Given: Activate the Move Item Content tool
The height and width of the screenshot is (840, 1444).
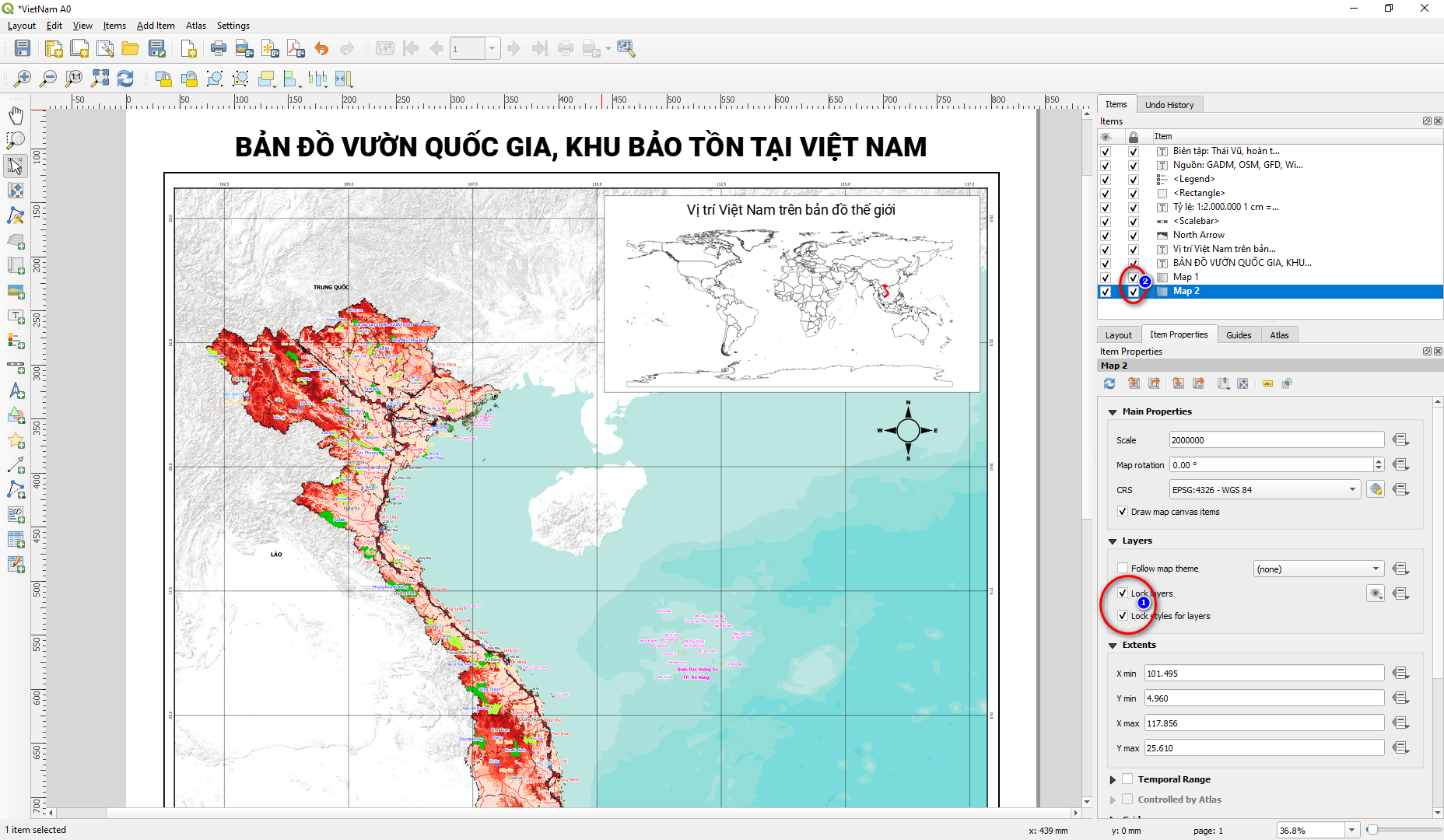Looking at the screenshot, I should click(16, 191).
